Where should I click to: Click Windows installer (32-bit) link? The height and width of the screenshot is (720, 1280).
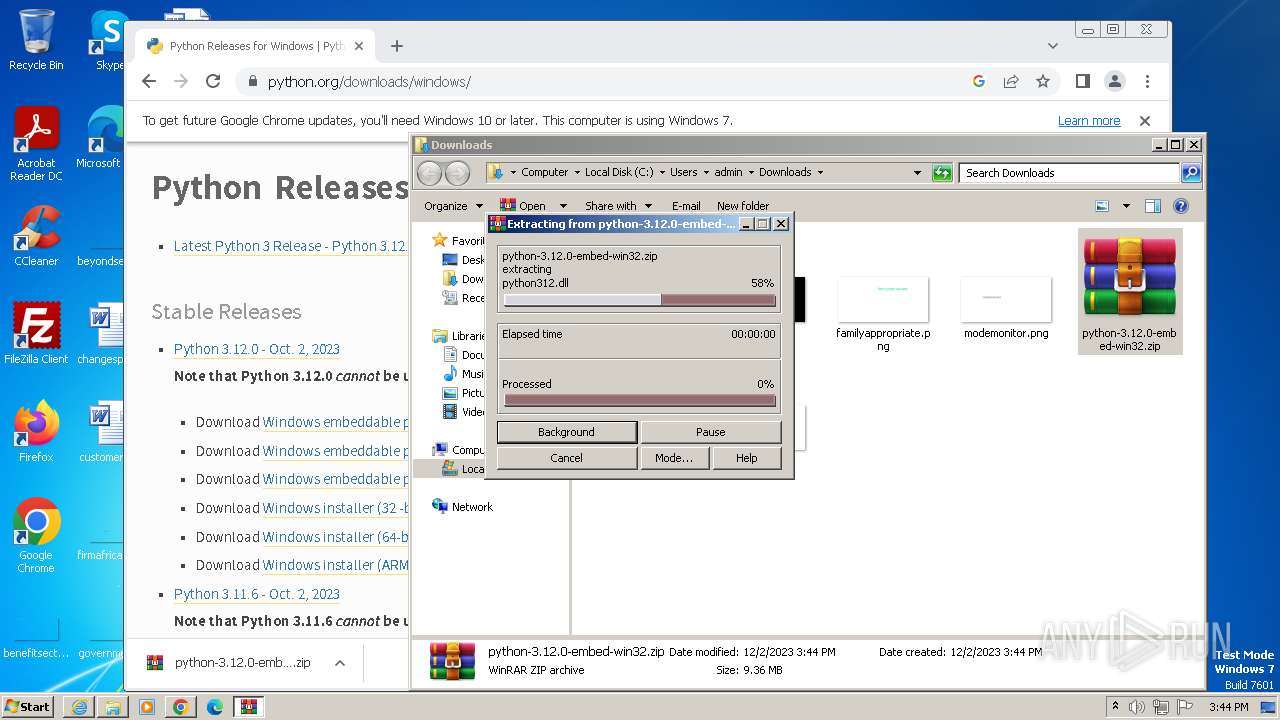pyautogui.click(x=335, y=508)
